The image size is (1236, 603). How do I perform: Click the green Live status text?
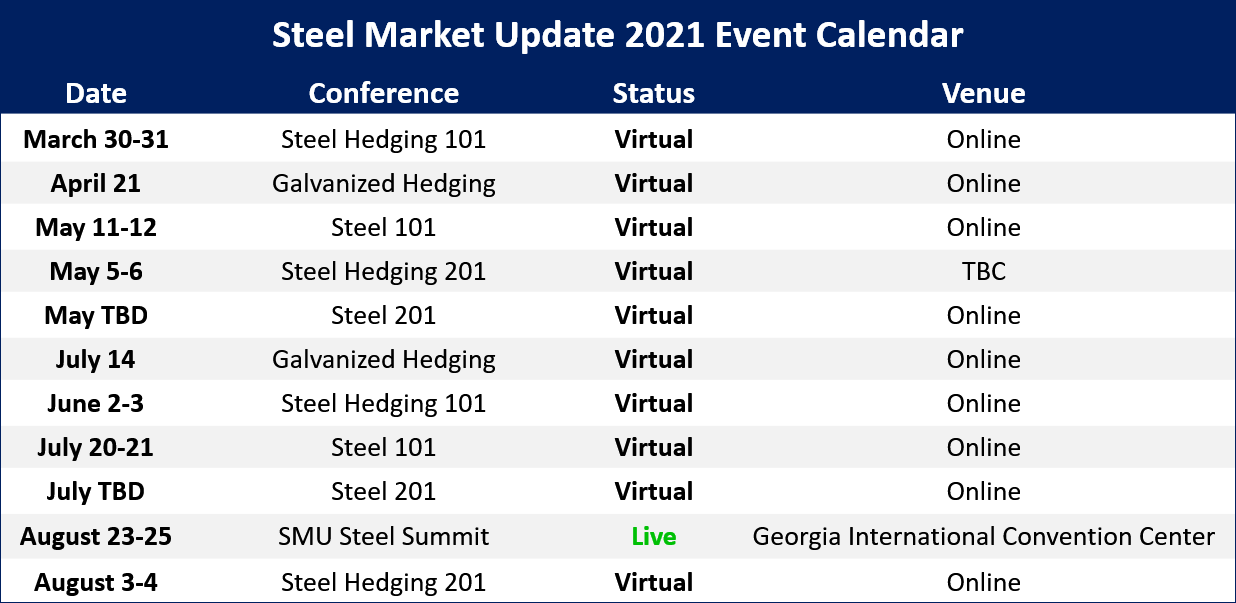[x=653, y=536]
